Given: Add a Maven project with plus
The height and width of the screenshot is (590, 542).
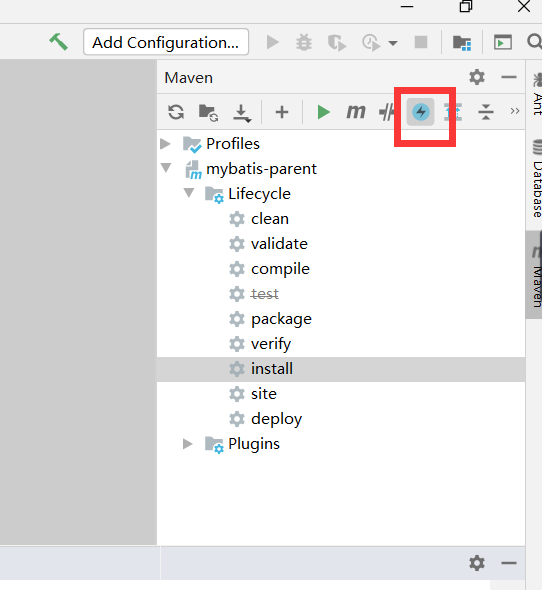Looking at the screenshot, I should [282, 112].
